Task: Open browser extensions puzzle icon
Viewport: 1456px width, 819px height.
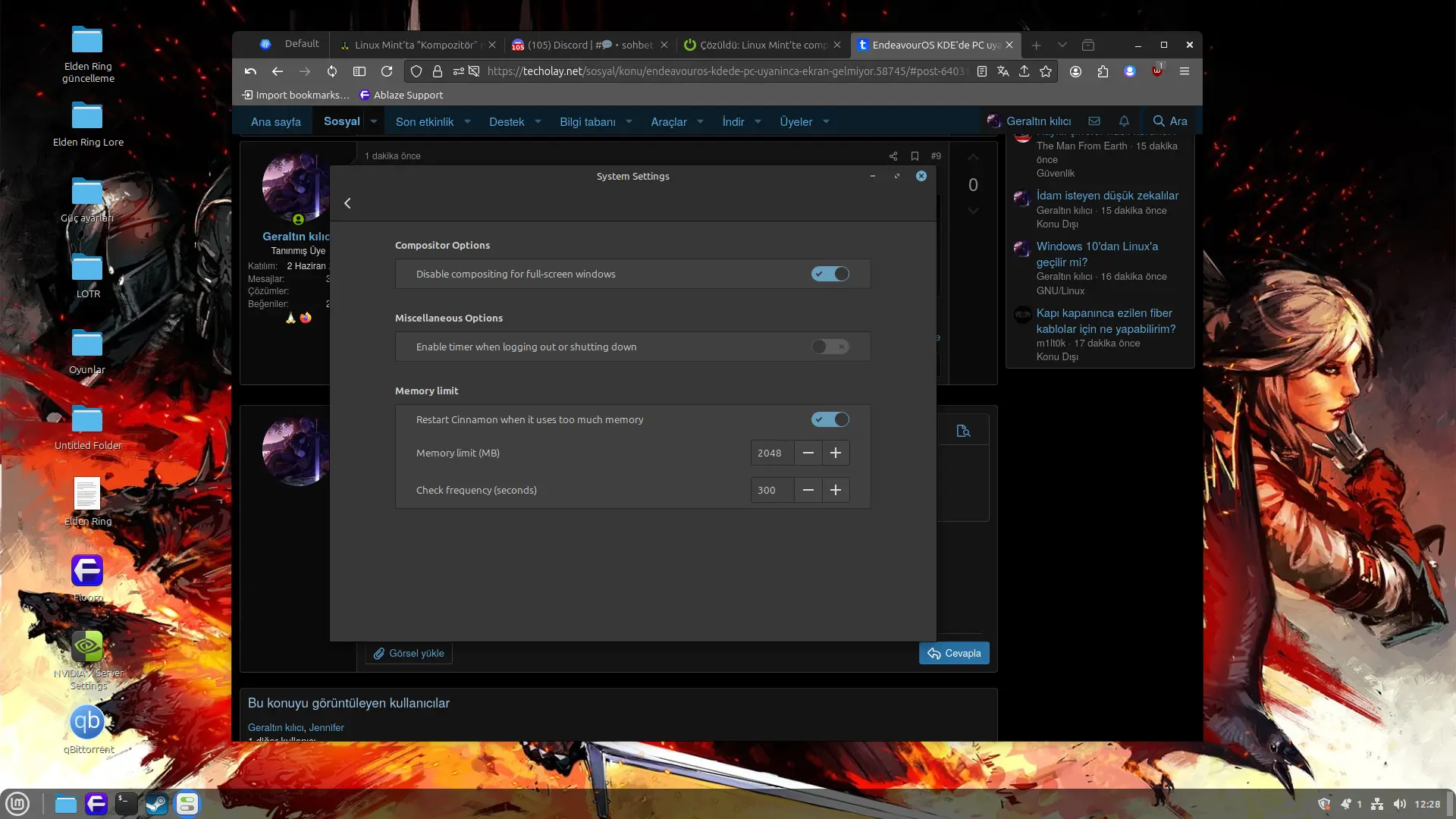Action: pos(1103,71)
